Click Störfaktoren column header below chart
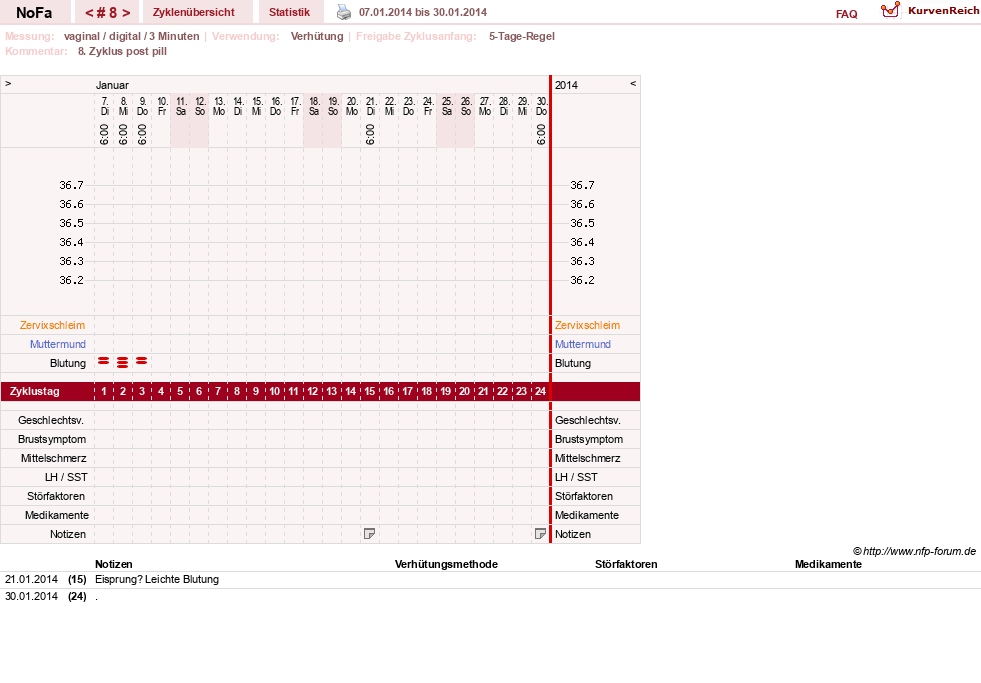The image size is (981, 683). coord(626,564)
